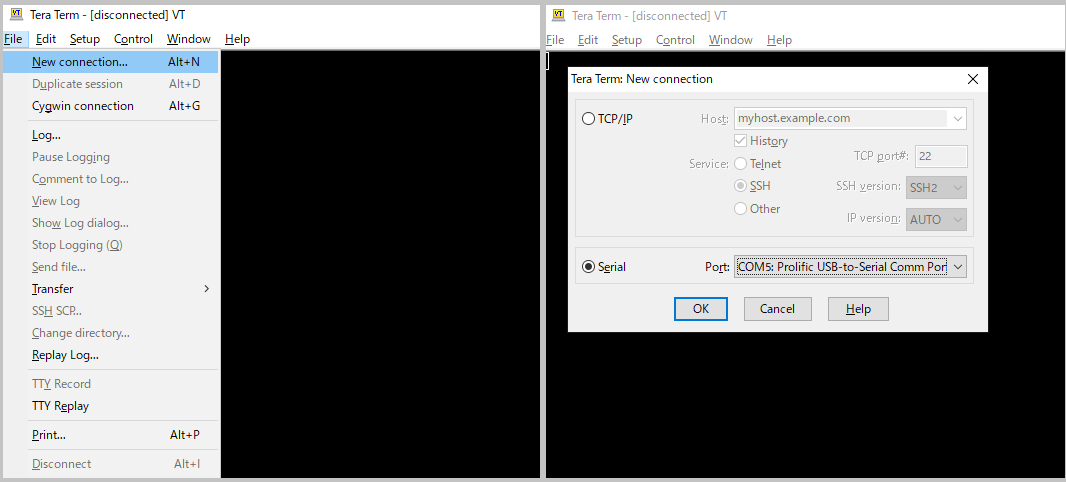Toggle the History checkbox
Viewport: 1066px width, 482px height.
[741, 141]
